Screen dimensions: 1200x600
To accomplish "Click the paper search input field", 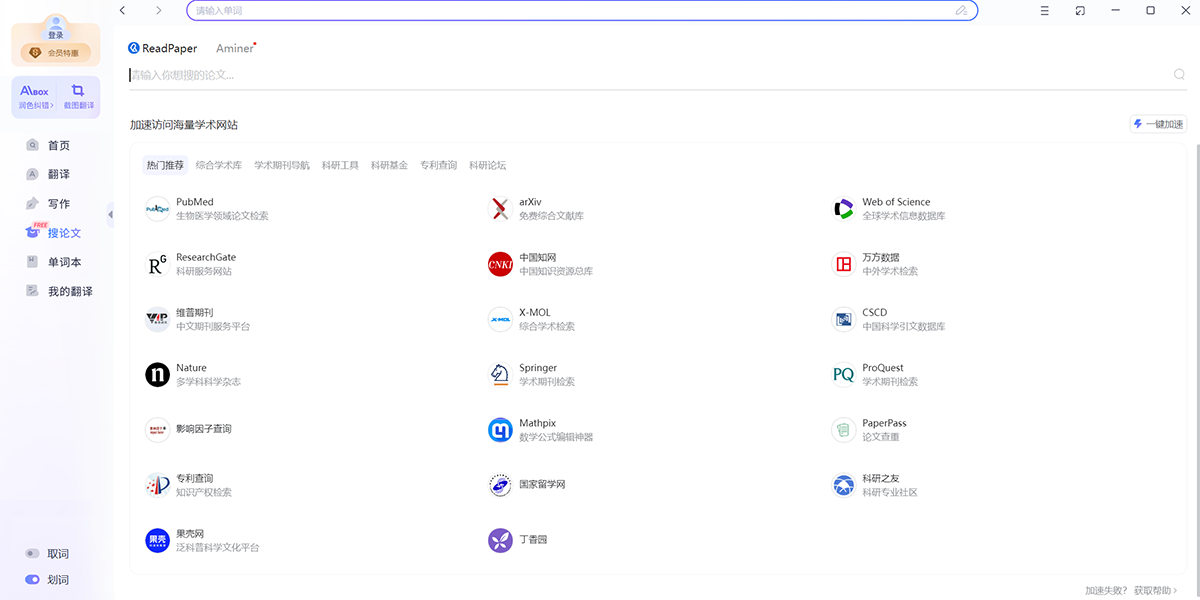I will pyautogui.click(x=640, y=75).
